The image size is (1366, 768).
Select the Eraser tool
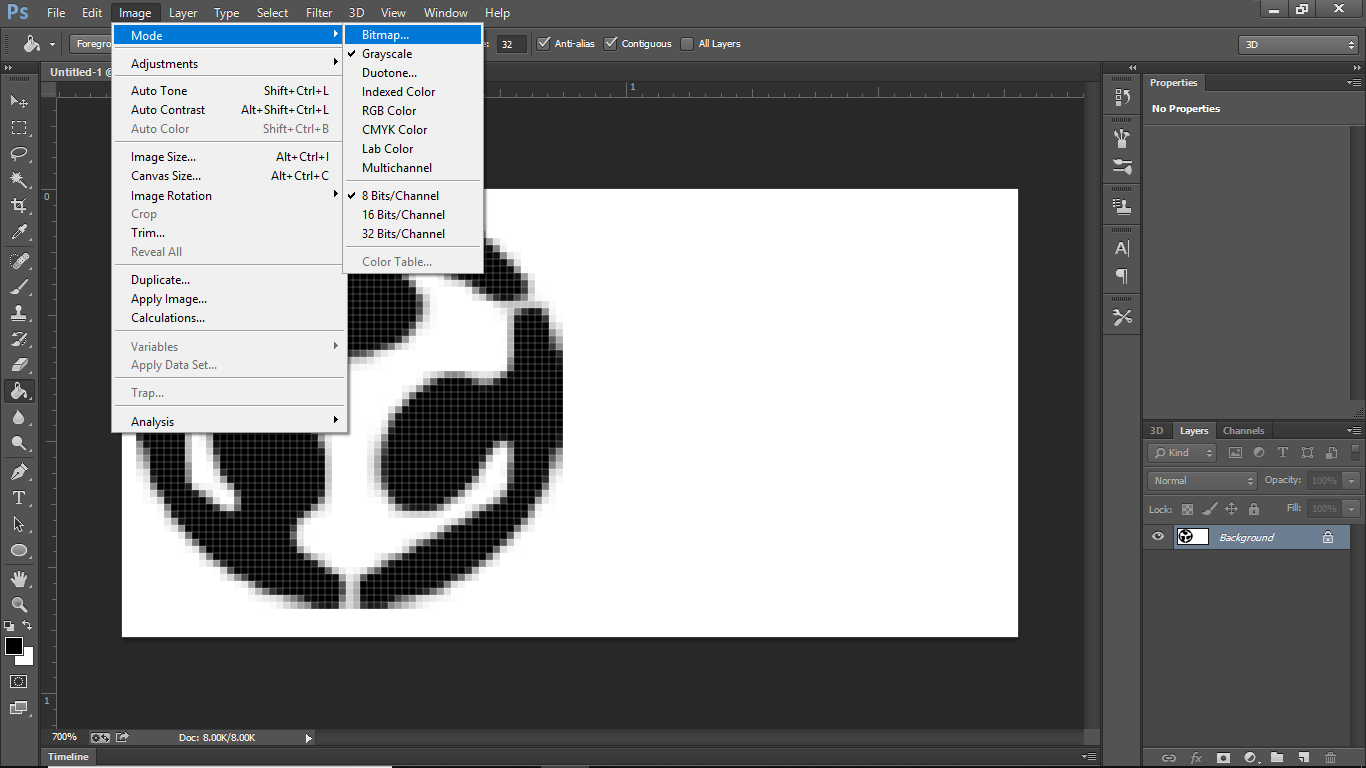pyautogui.click(x=19, y=365)
